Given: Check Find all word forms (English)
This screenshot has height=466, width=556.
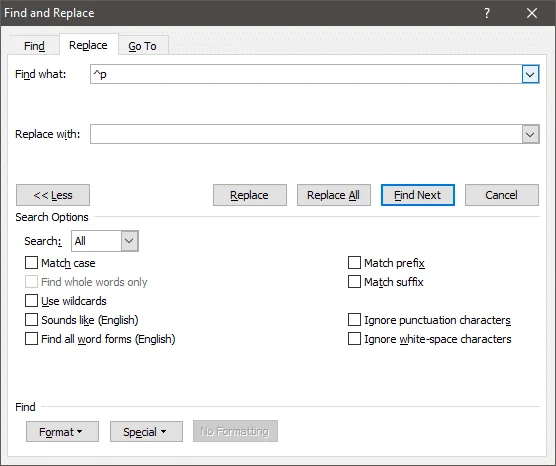Looking at the screenshot, I should tap(31, 339).
